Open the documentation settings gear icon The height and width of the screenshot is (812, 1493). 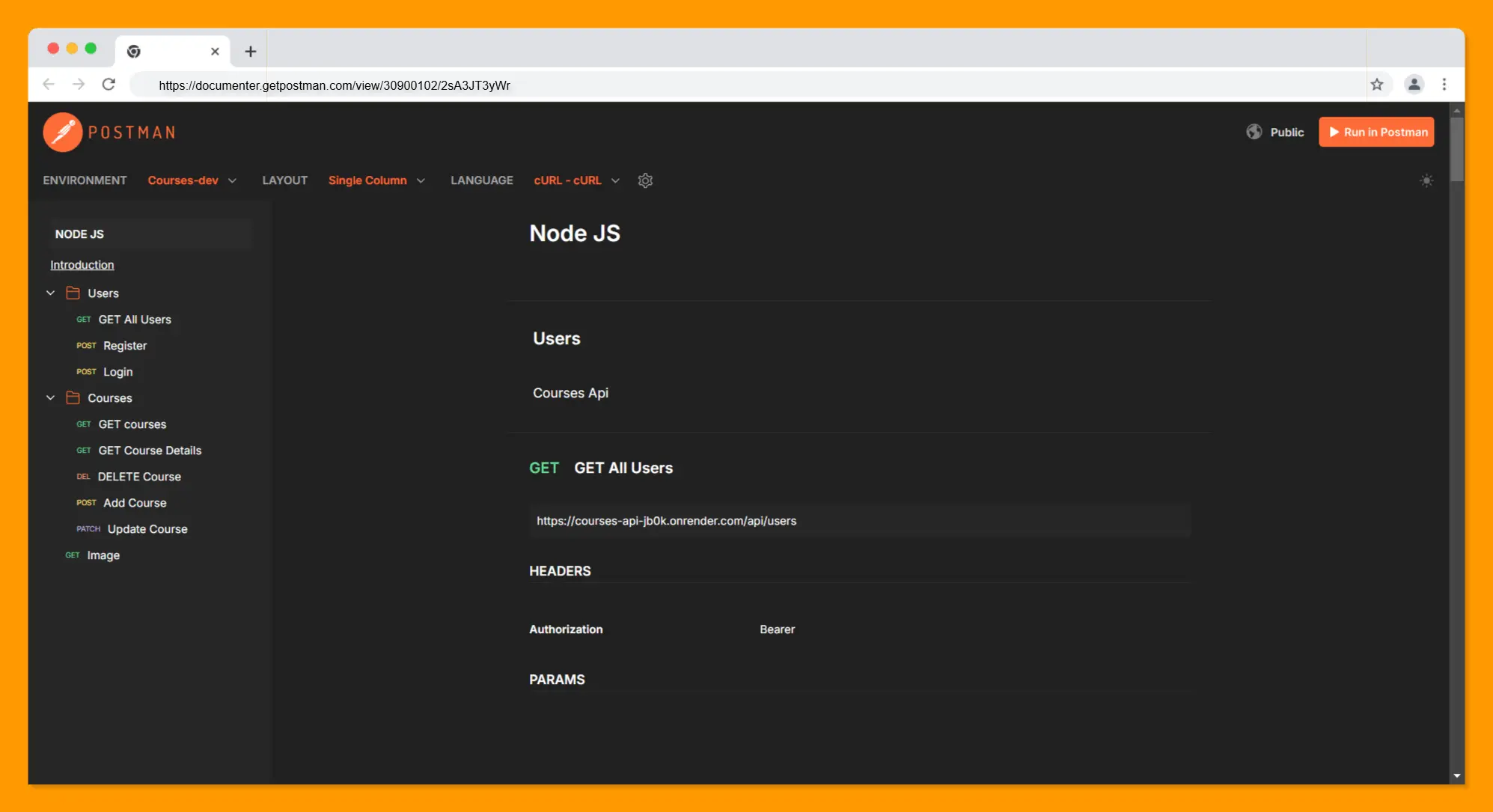(645, 180)
